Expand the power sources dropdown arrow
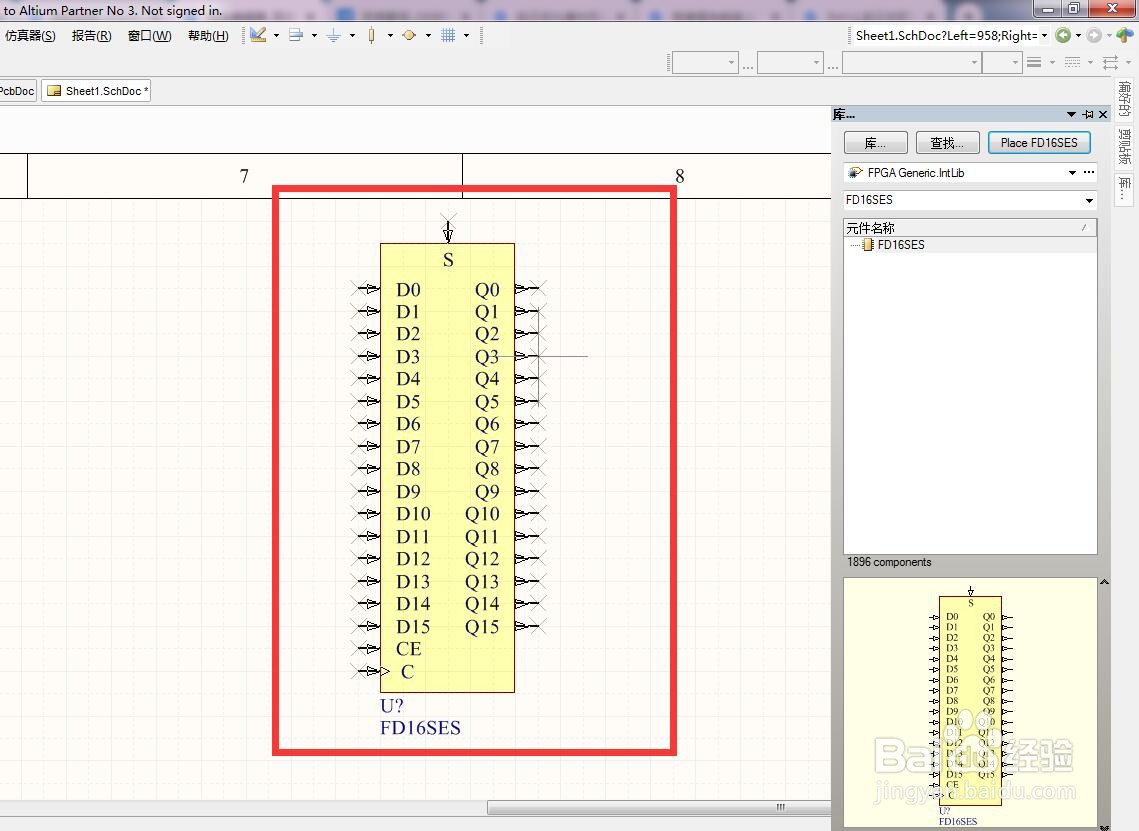Screen dimensions: 1139x831 [352, 35]
